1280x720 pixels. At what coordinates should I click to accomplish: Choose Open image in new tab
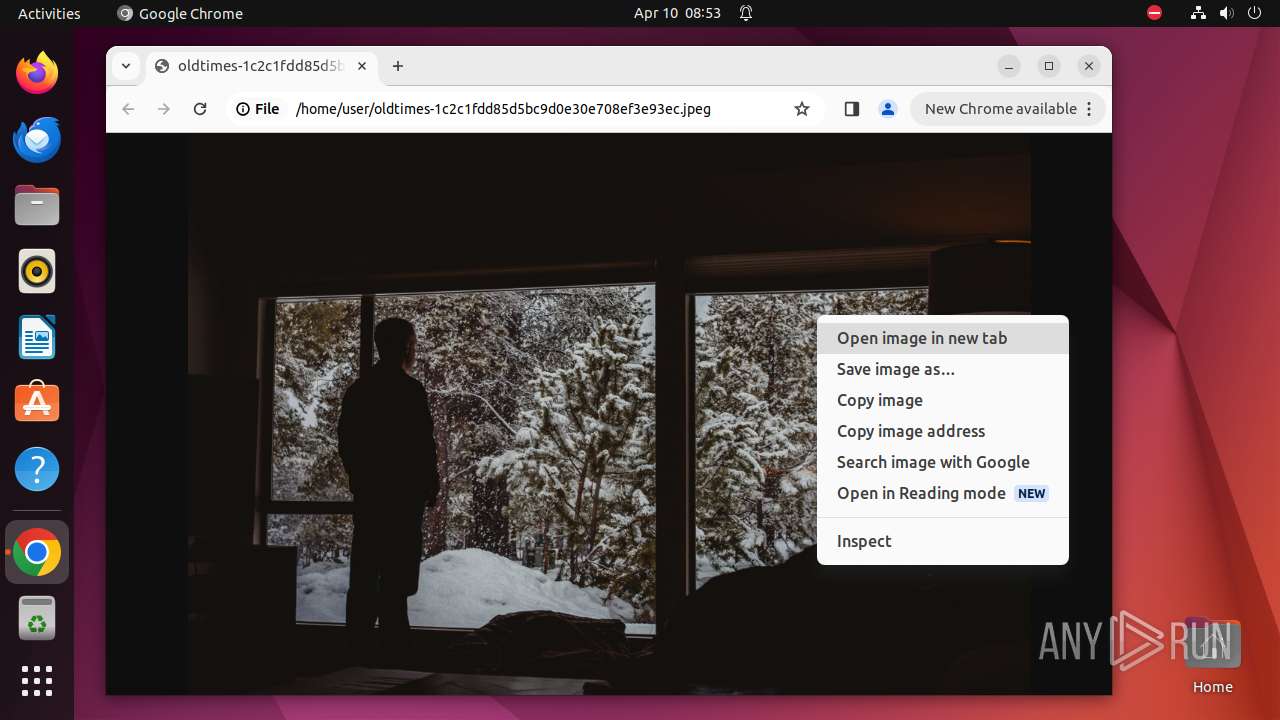943,338
